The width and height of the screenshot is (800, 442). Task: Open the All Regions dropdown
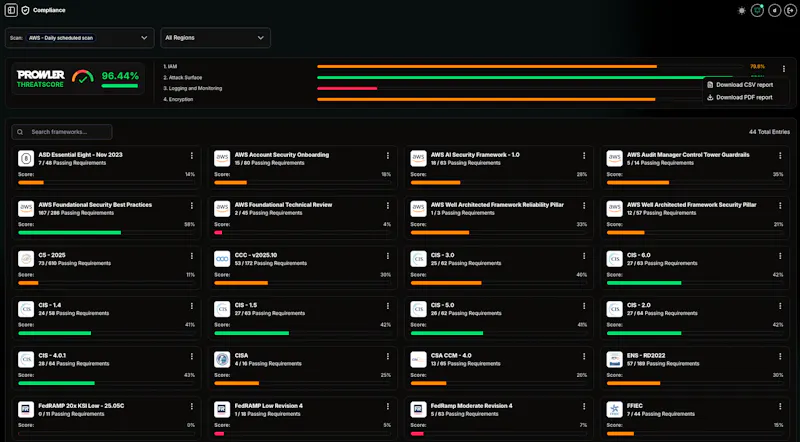point(215,38)
